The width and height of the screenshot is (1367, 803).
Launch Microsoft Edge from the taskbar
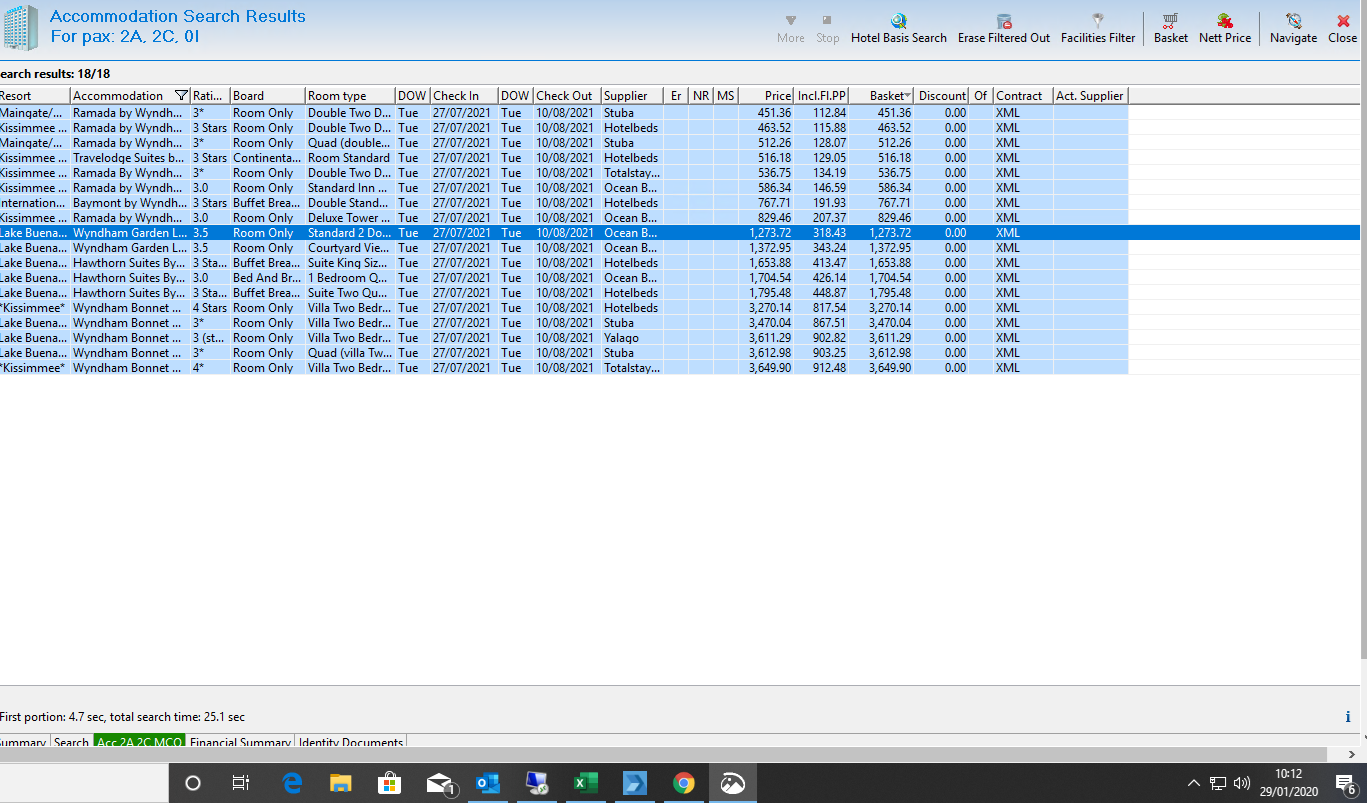(x=292, y=783)
